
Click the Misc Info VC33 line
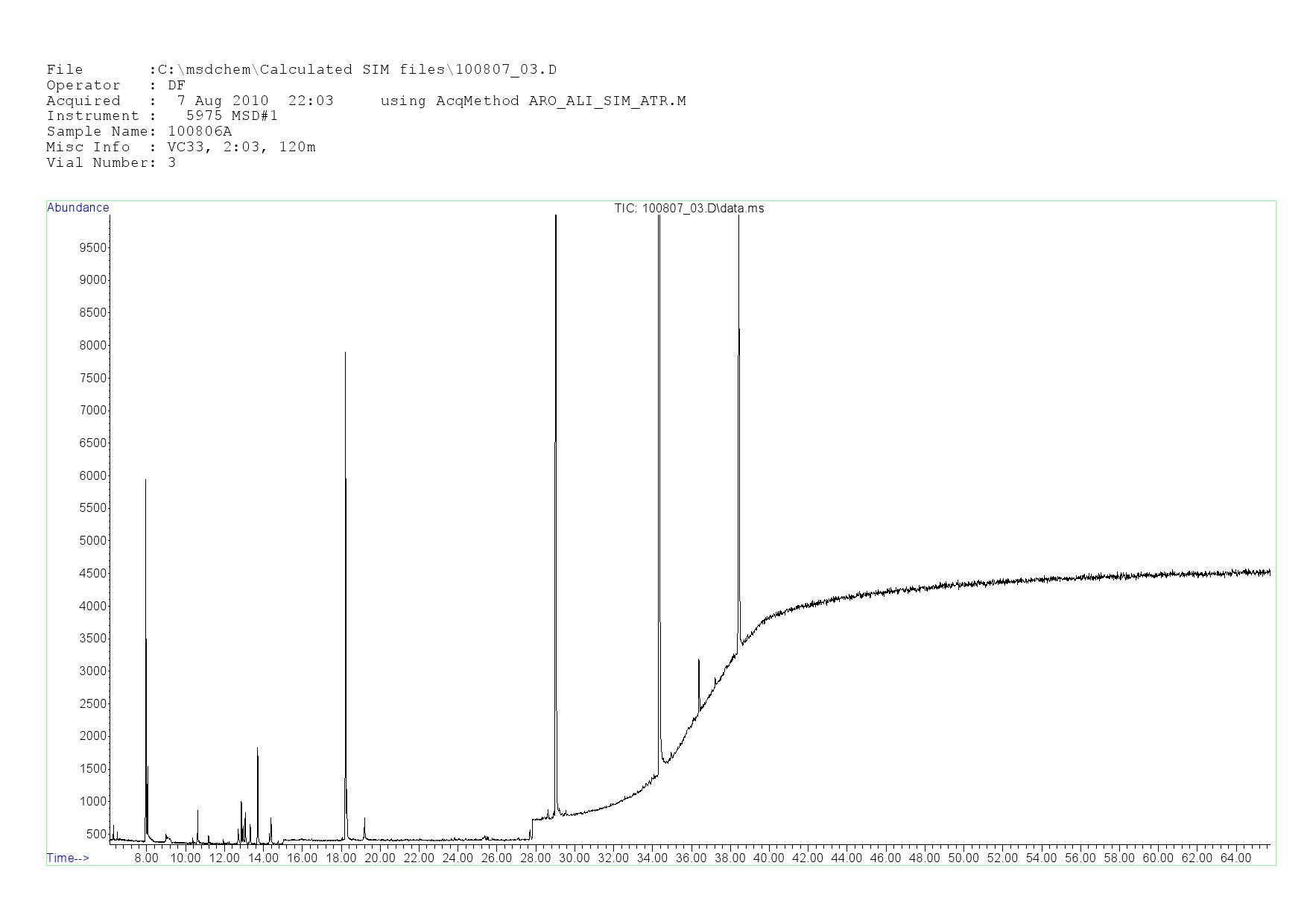[181, 147]
